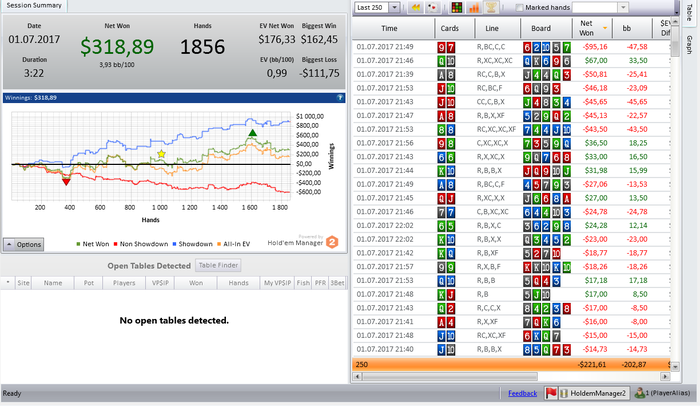Image resolution: width=700 pixels, height=406 pixels.
Task: Select the hand with line C,XC,XC,X
Action: 511,143
